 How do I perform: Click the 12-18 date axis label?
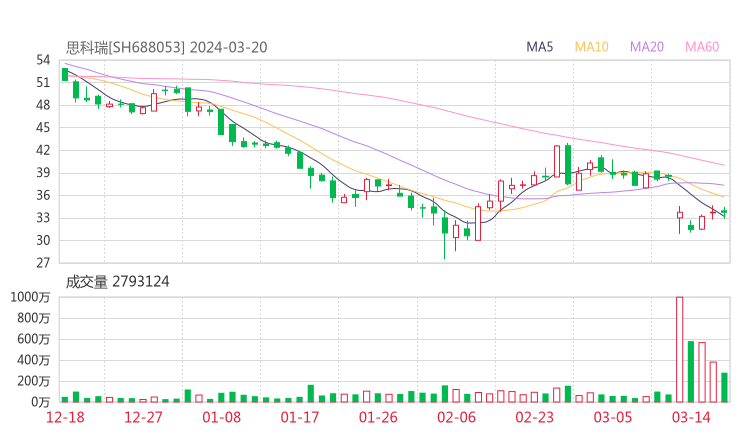point(65,417)
